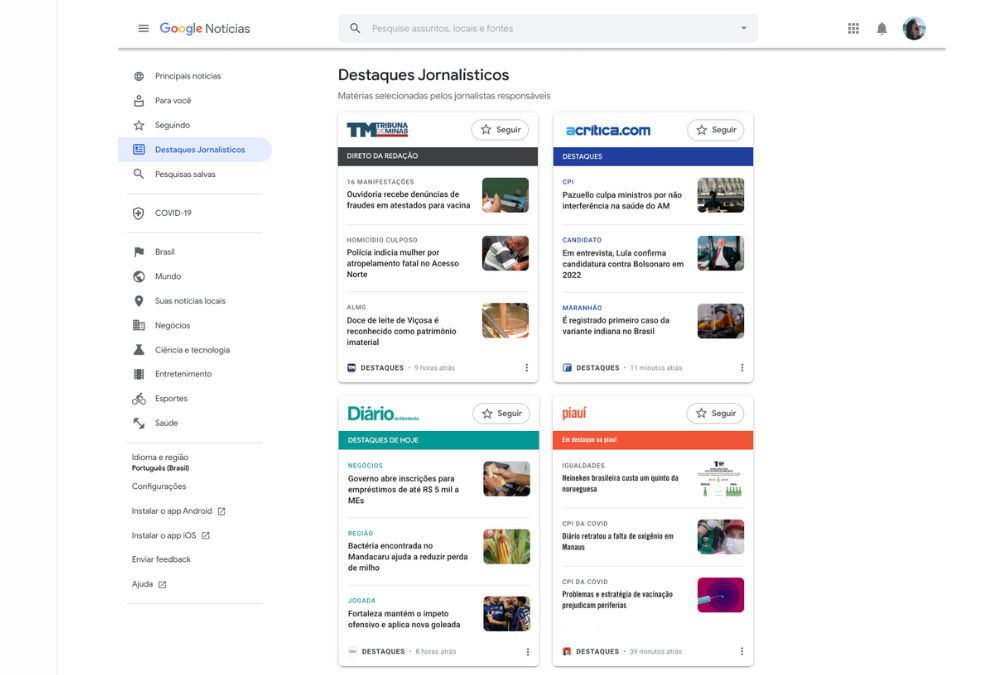Viewport: 990px width, 675px height.
Task: Open more options for Diário do Nordeste card
Action: click(x=528, y=652)
